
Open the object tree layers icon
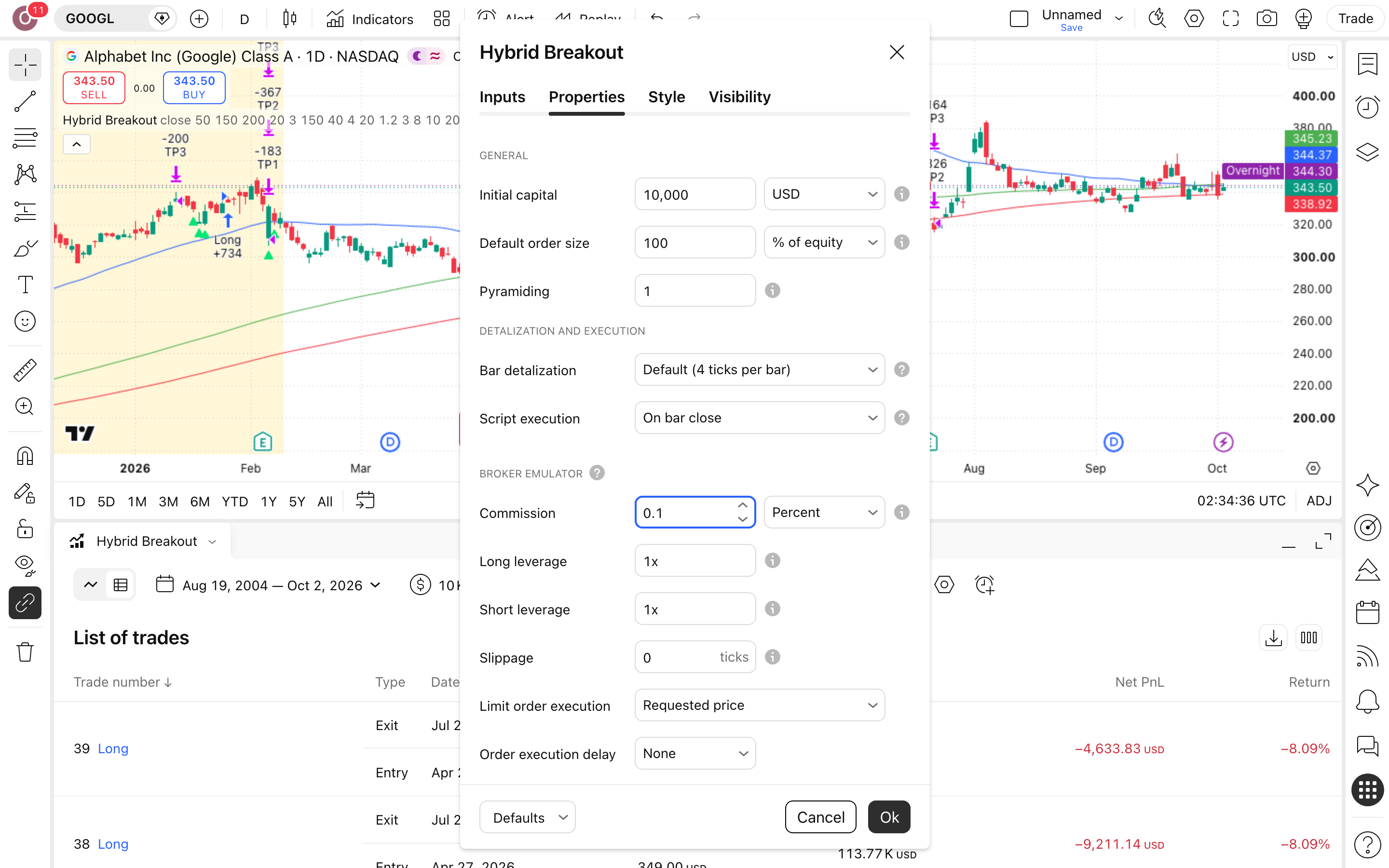[1367, 152]
